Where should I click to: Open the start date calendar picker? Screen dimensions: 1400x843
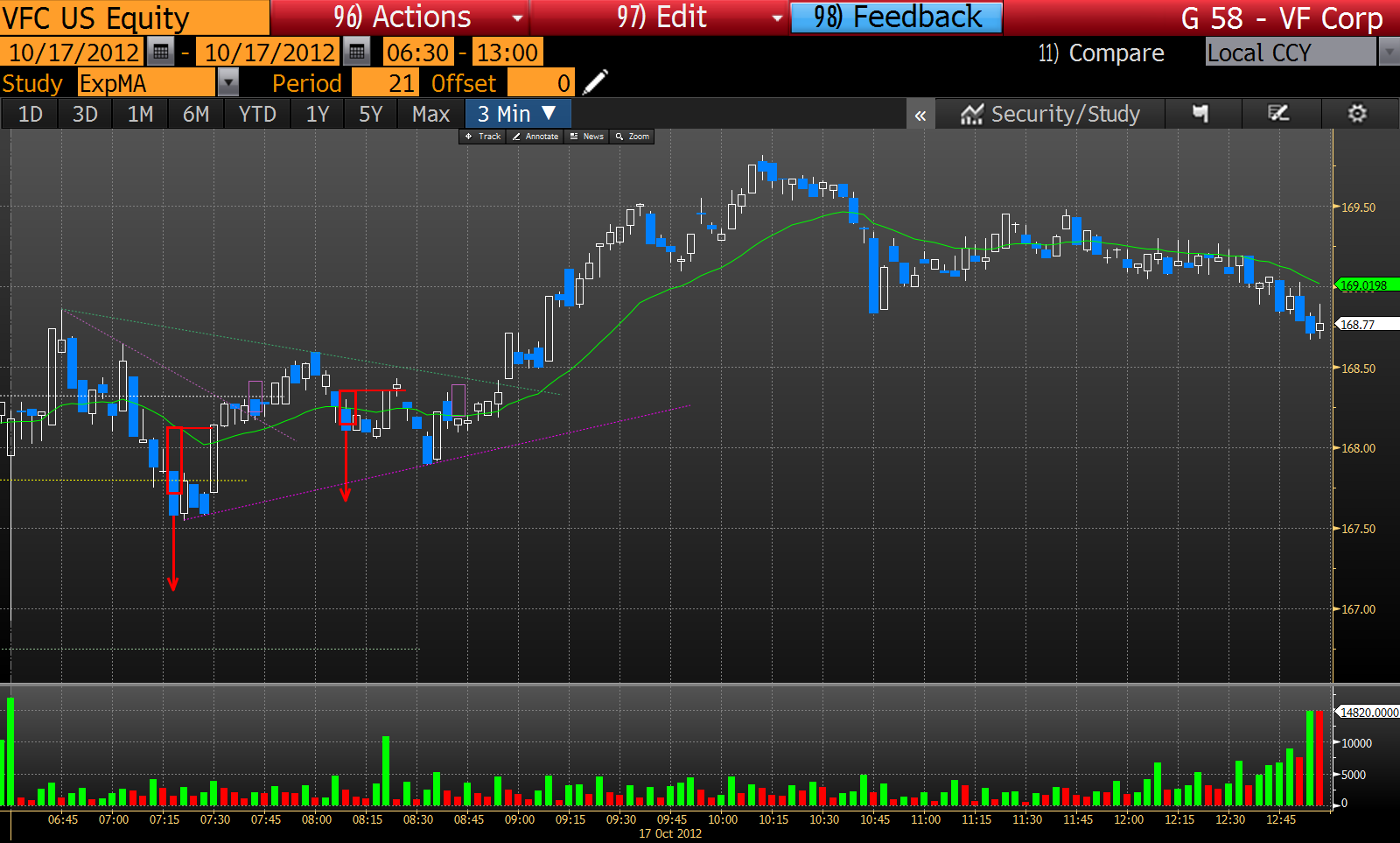coord(161,53)
